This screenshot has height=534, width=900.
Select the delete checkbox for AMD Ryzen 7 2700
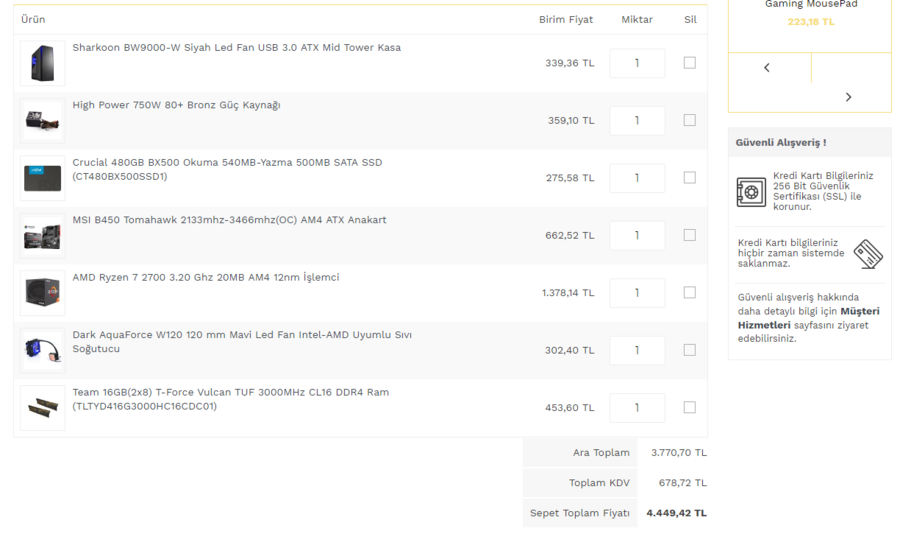(x=689, y=293)
